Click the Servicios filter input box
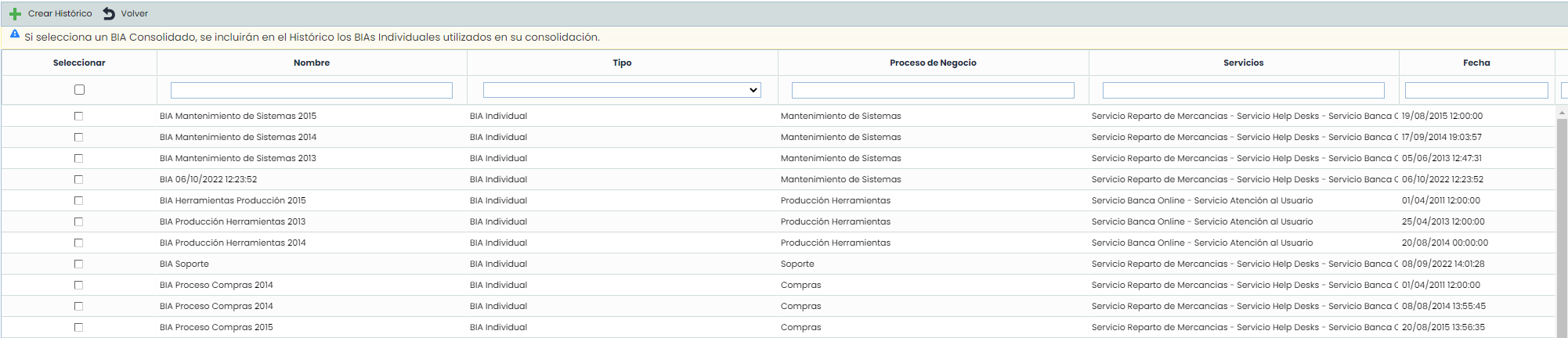1568x338 pixels. 1243,91
